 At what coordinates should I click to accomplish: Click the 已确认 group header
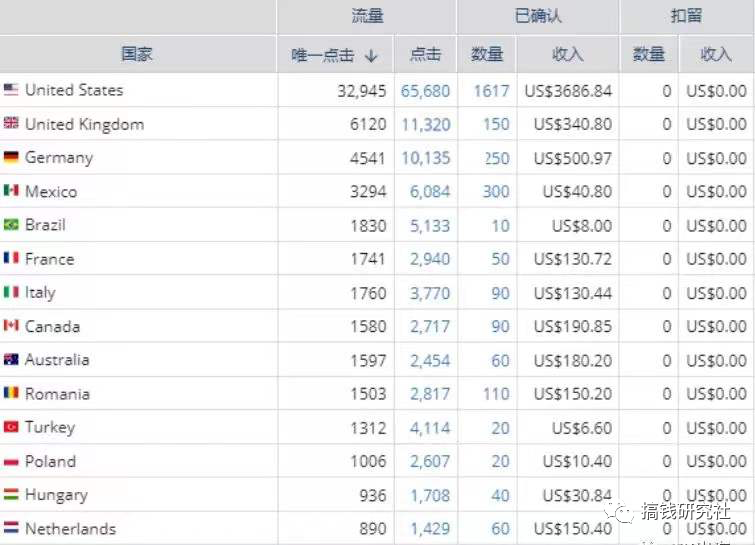pos(538,16)
